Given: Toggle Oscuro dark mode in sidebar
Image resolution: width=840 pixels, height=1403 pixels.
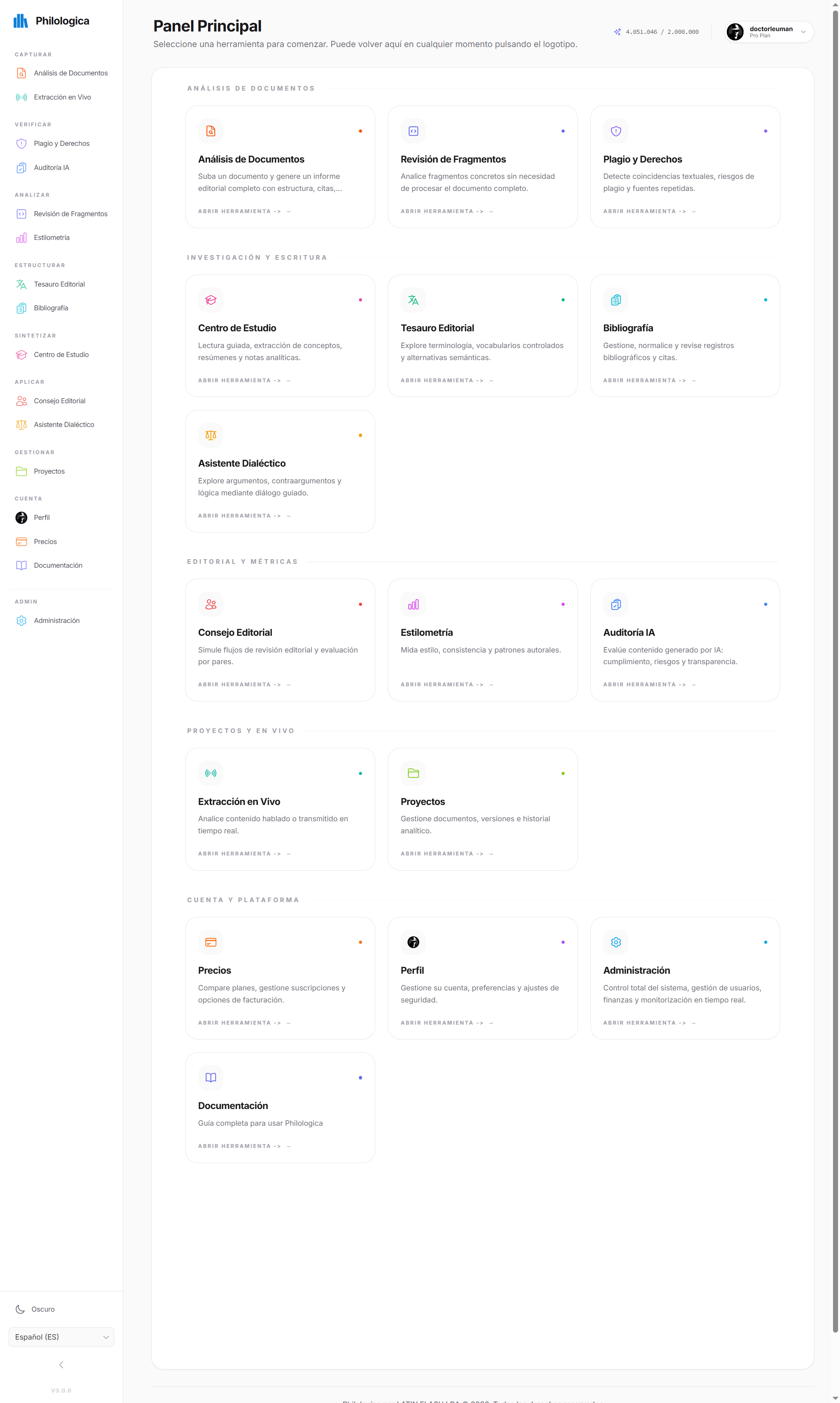Looking at the screenshot, I should (x=35, y=1309).
